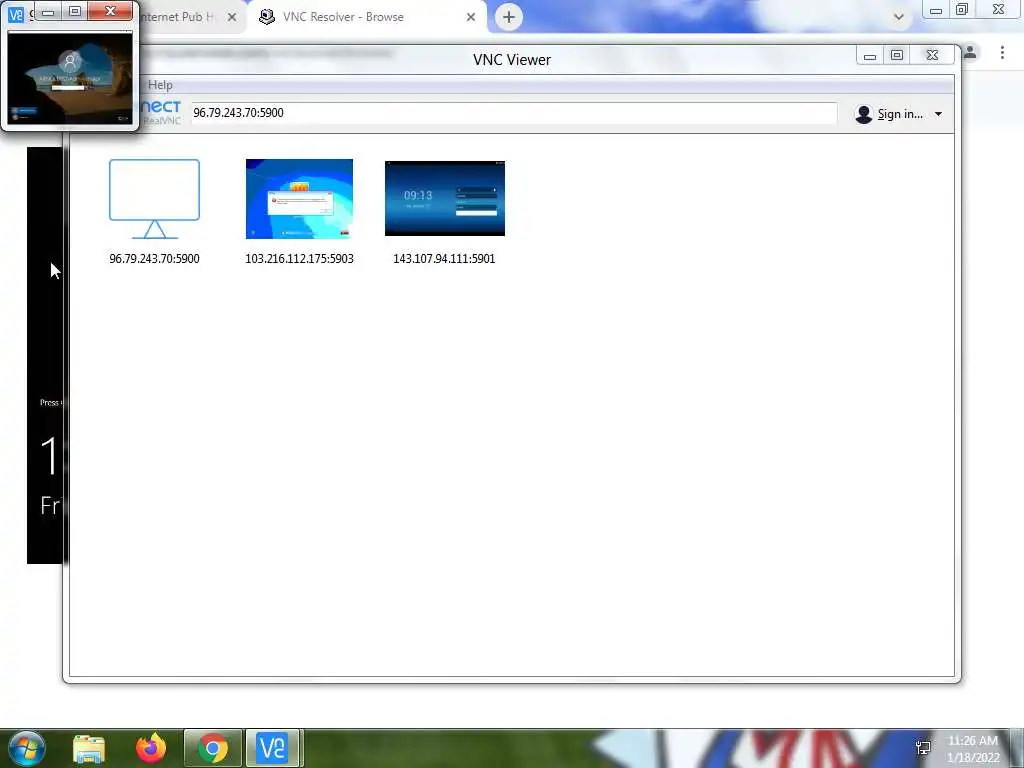Launch Firefox from the taskbar
This screenshot has width=1024, height=768.
click(x=151, y=748)
